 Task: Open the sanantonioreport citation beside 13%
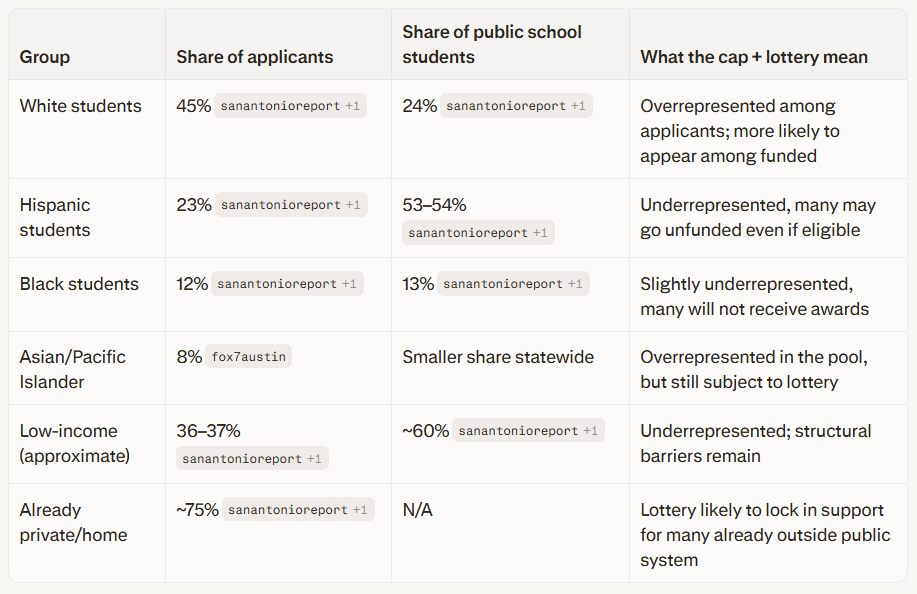tap(513, 284)
